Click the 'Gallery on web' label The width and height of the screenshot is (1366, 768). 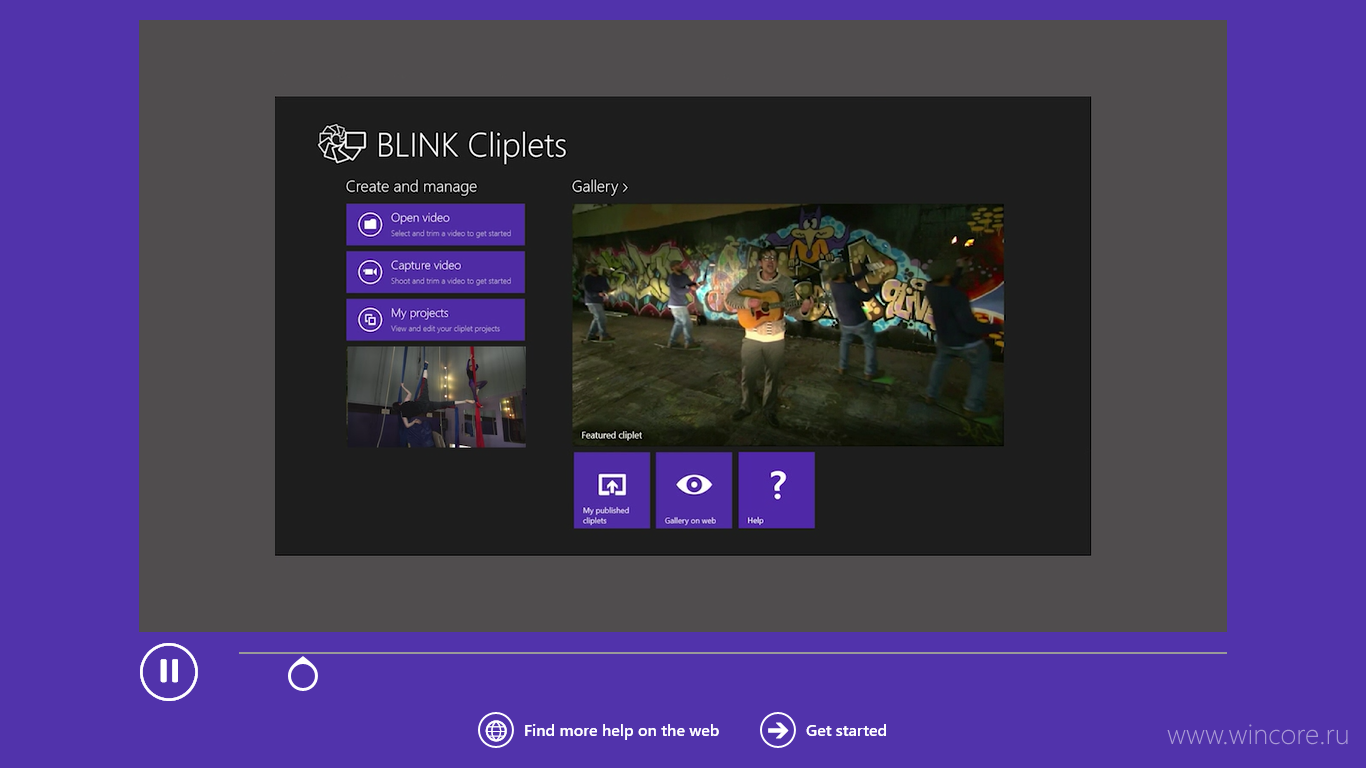(690, 521)
